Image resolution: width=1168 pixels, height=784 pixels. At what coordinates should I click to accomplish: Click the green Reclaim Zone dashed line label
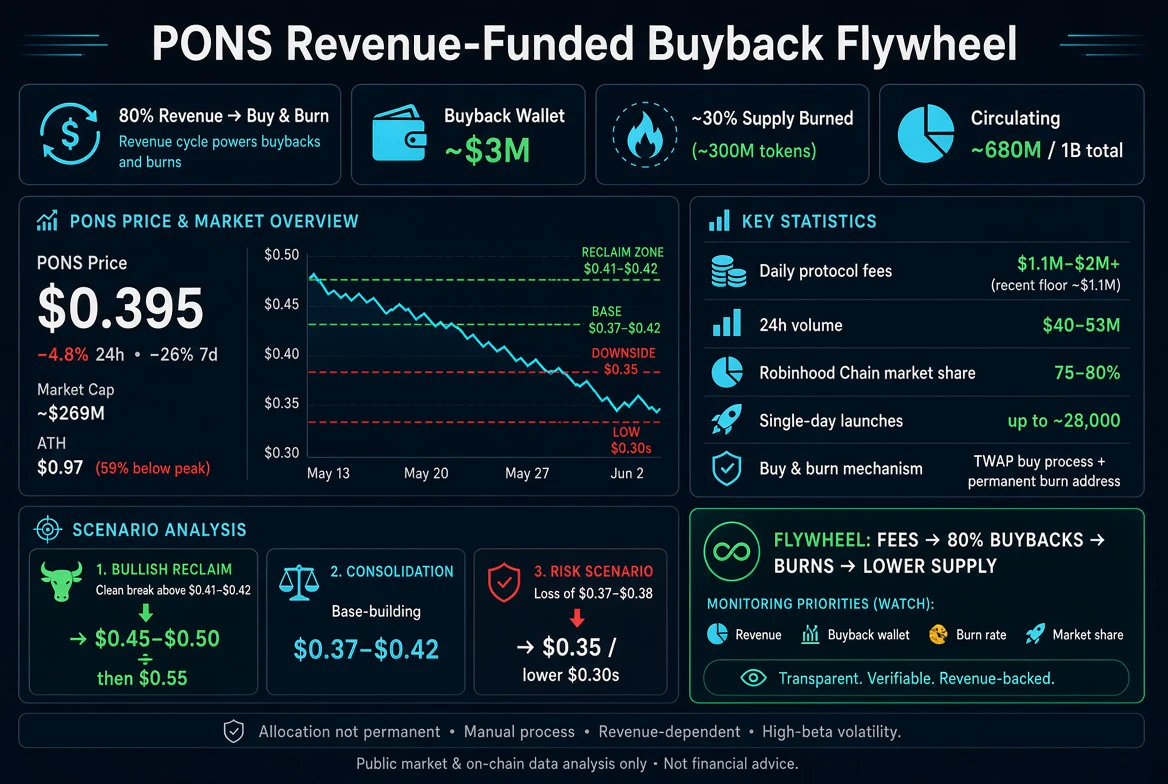point(622,261)
